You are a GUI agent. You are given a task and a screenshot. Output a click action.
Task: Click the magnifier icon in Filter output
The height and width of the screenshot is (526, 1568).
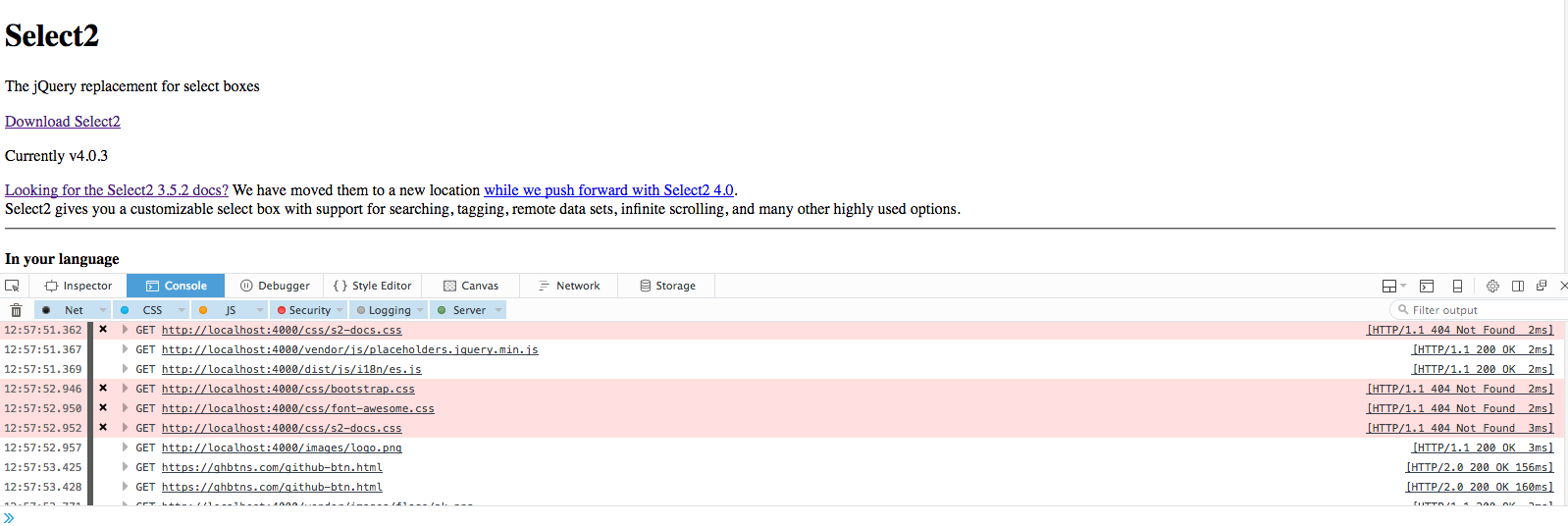[x=1403, y=309]
